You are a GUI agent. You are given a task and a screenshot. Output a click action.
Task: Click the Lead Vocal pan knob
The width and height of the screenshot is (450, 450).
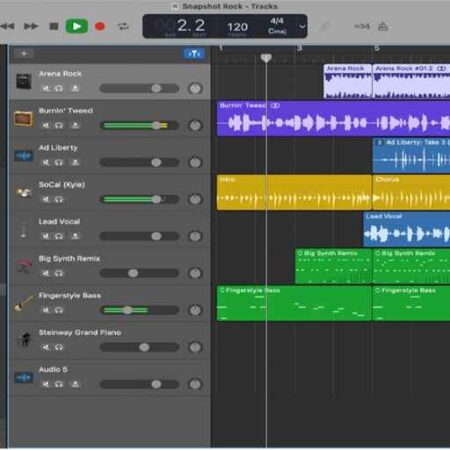195,236
